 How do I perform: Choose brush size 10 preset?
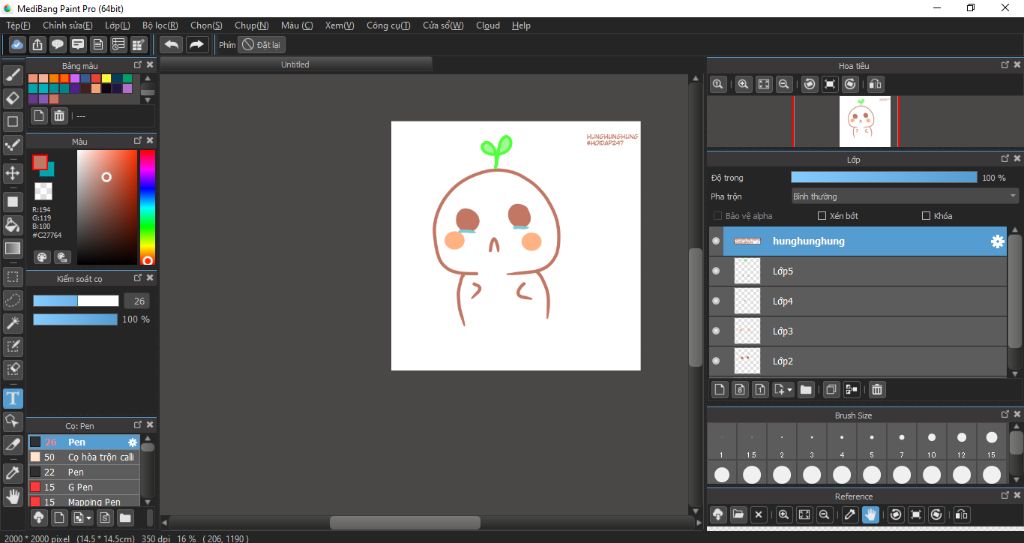click(x=931, y=443)
